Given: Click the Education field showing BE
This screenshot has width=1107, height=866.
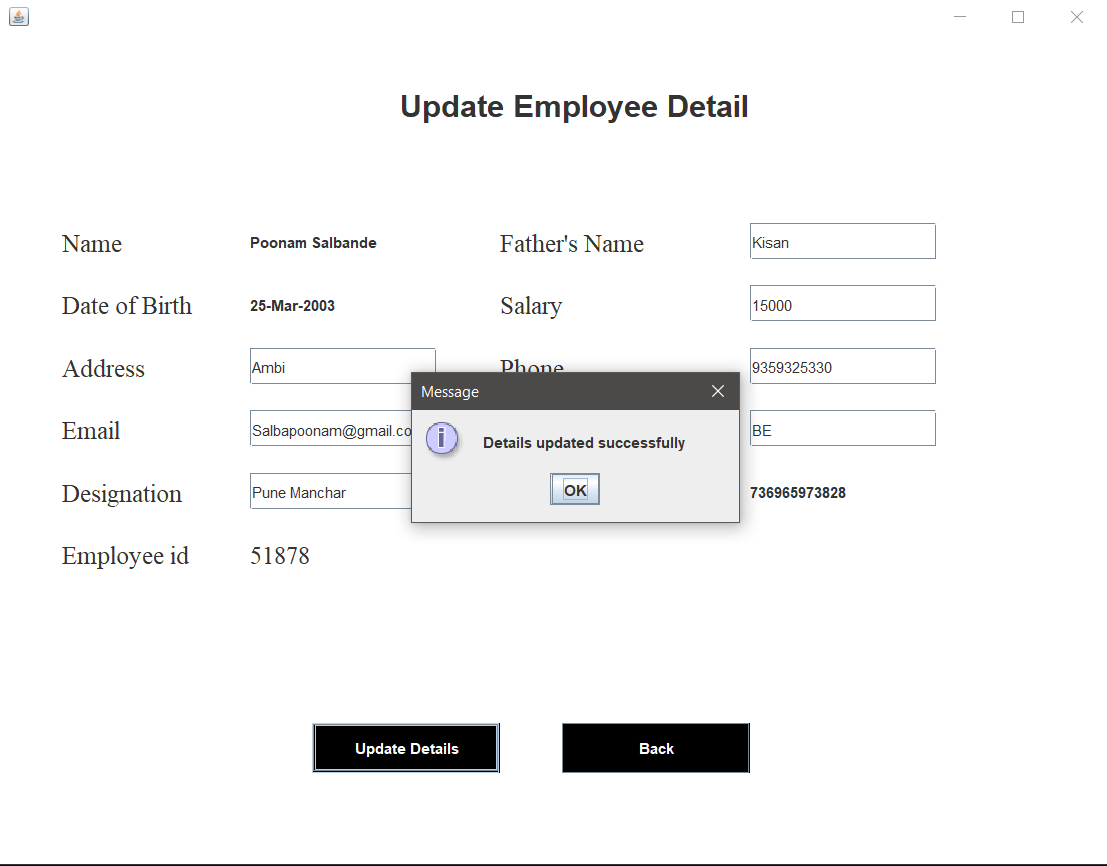Looking at the screenshot, I should tap(842, 428).
